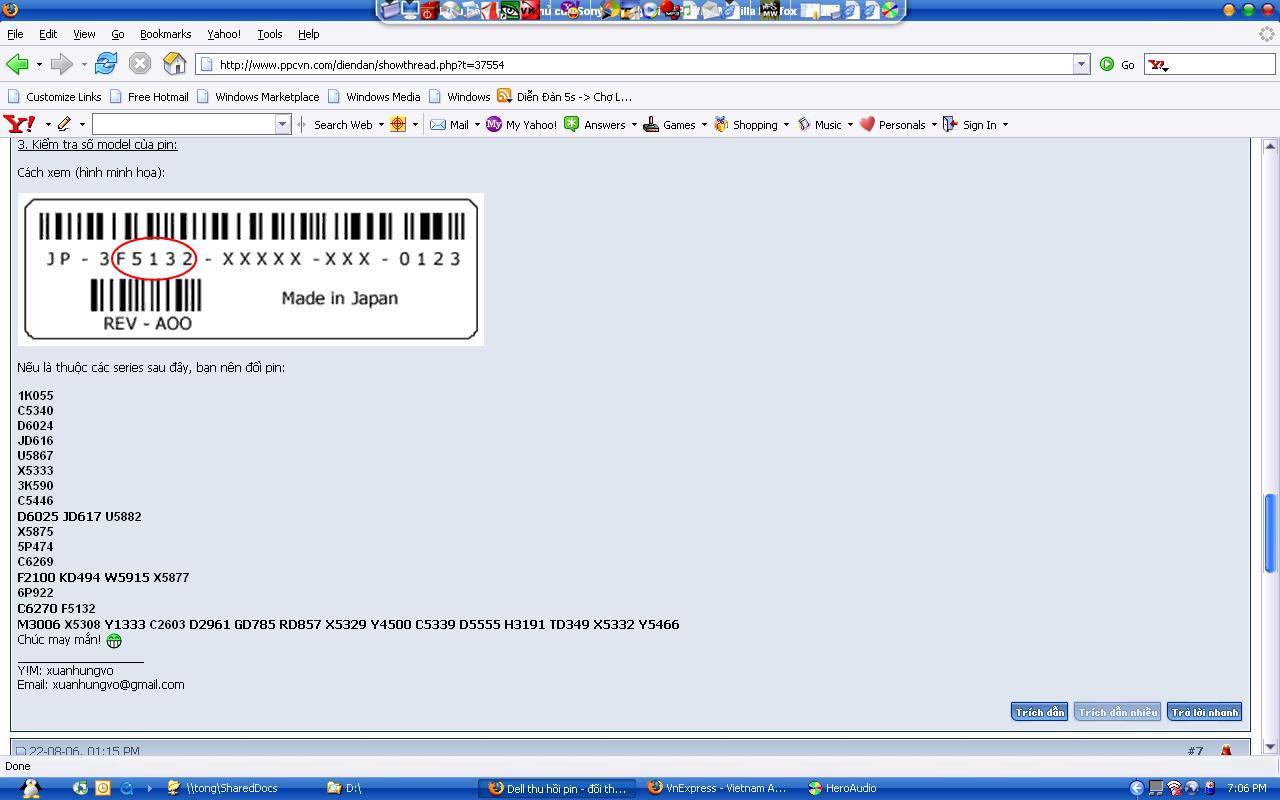The height and width of the screenshot is (800, 1280).
Task: Open Yahoo Mail toolbar icon
Action: [x=450, y=125]
